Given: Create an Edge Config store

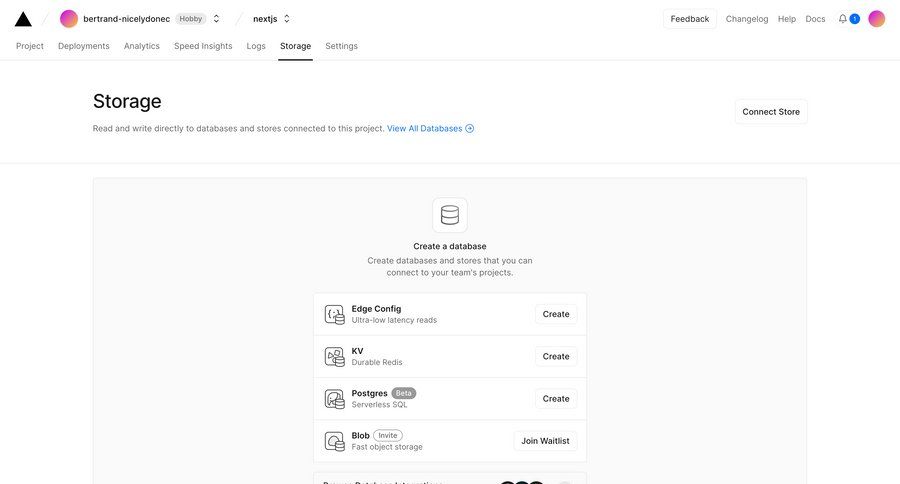Looking at the screenshot, I should [556, 314].
